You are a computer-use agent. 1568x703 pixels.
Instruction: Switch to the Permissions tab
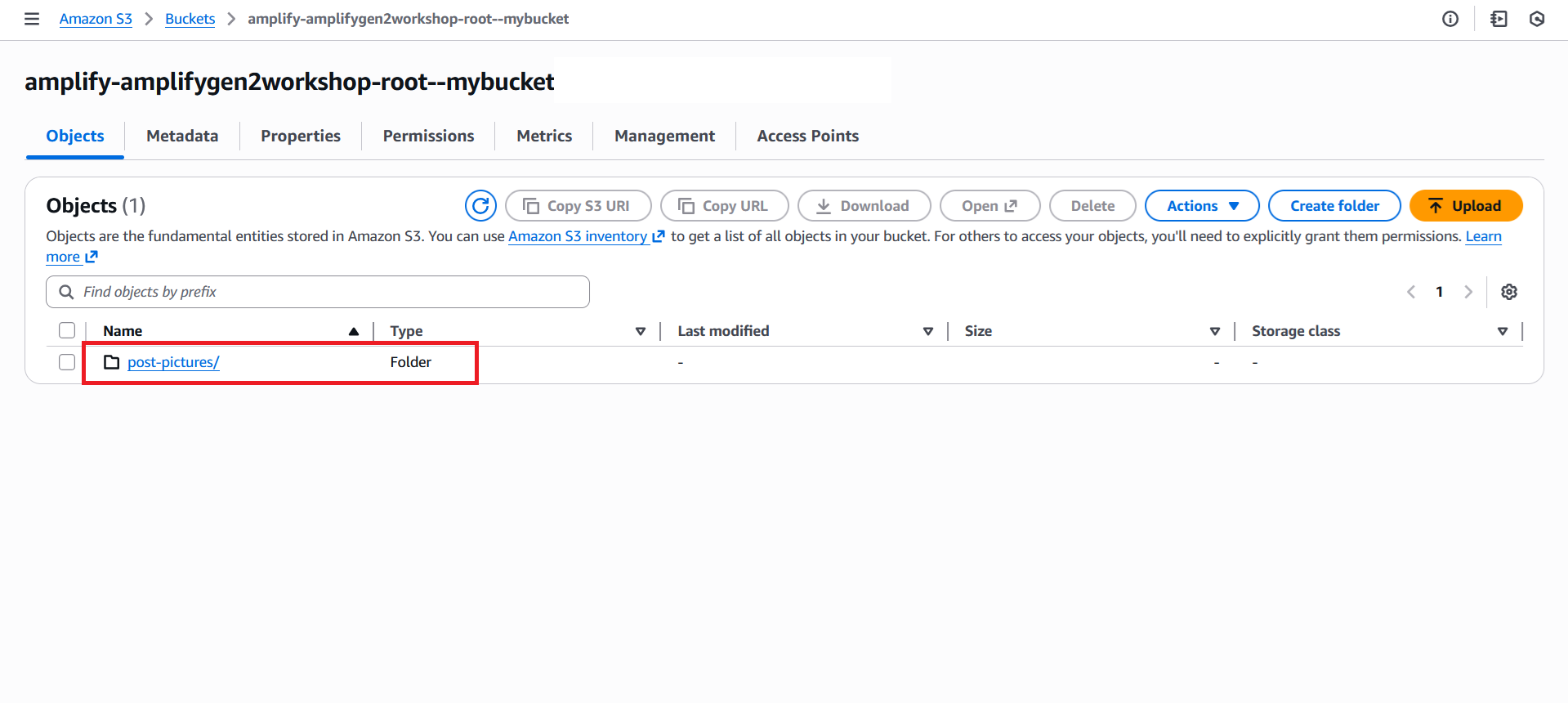click(x=428, y=136)
